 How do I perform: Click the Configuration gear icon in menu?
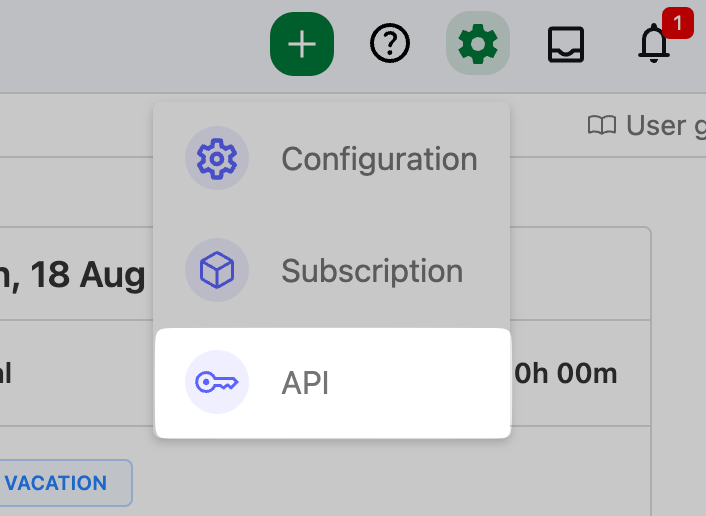click(x=216, y=158)
